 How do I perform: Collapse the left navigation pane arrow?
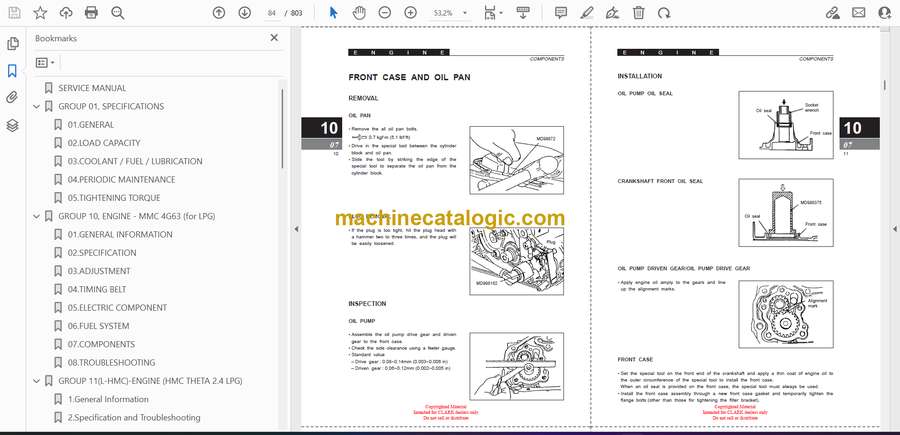point(296,229)
